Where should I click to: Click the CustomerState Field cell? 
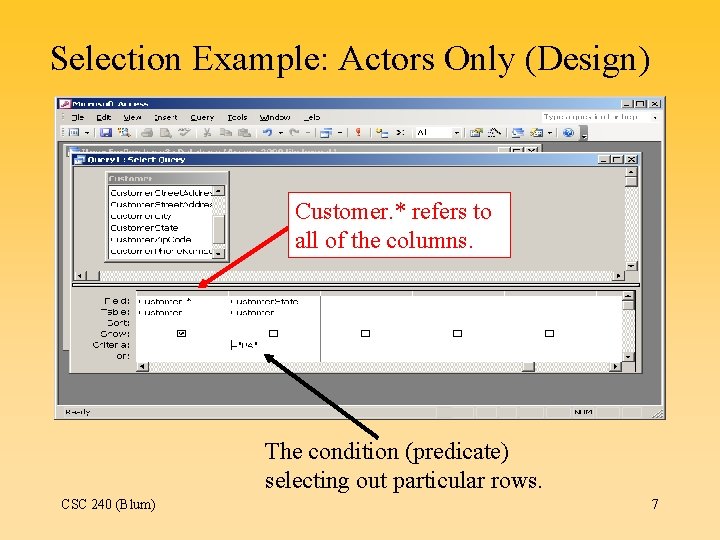(x=275, y=302)
